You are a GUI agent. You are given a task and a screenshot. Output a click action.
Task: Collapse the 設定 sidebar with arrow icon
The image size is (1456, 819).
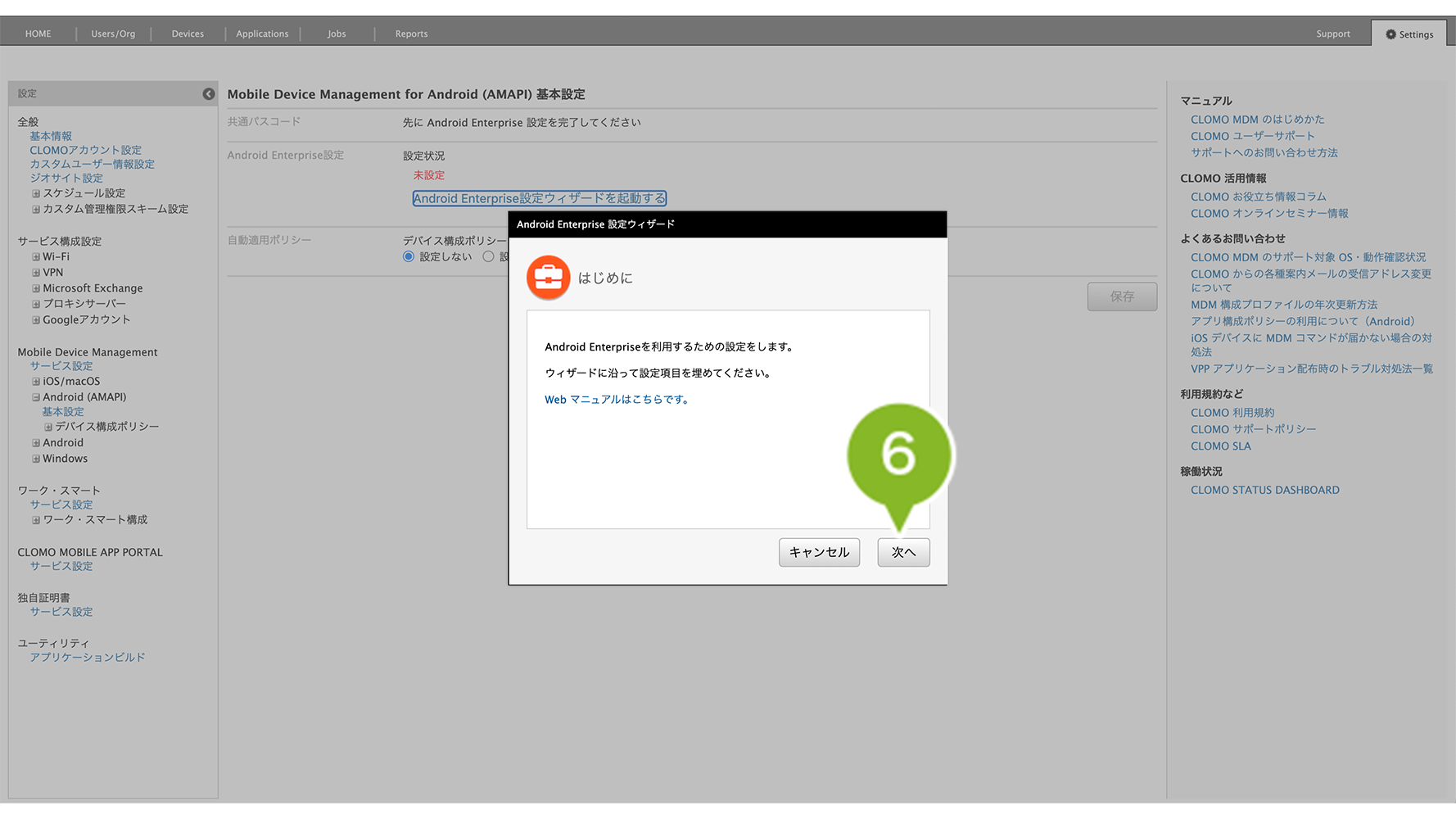pyautogui.click(x=209, y=94)
